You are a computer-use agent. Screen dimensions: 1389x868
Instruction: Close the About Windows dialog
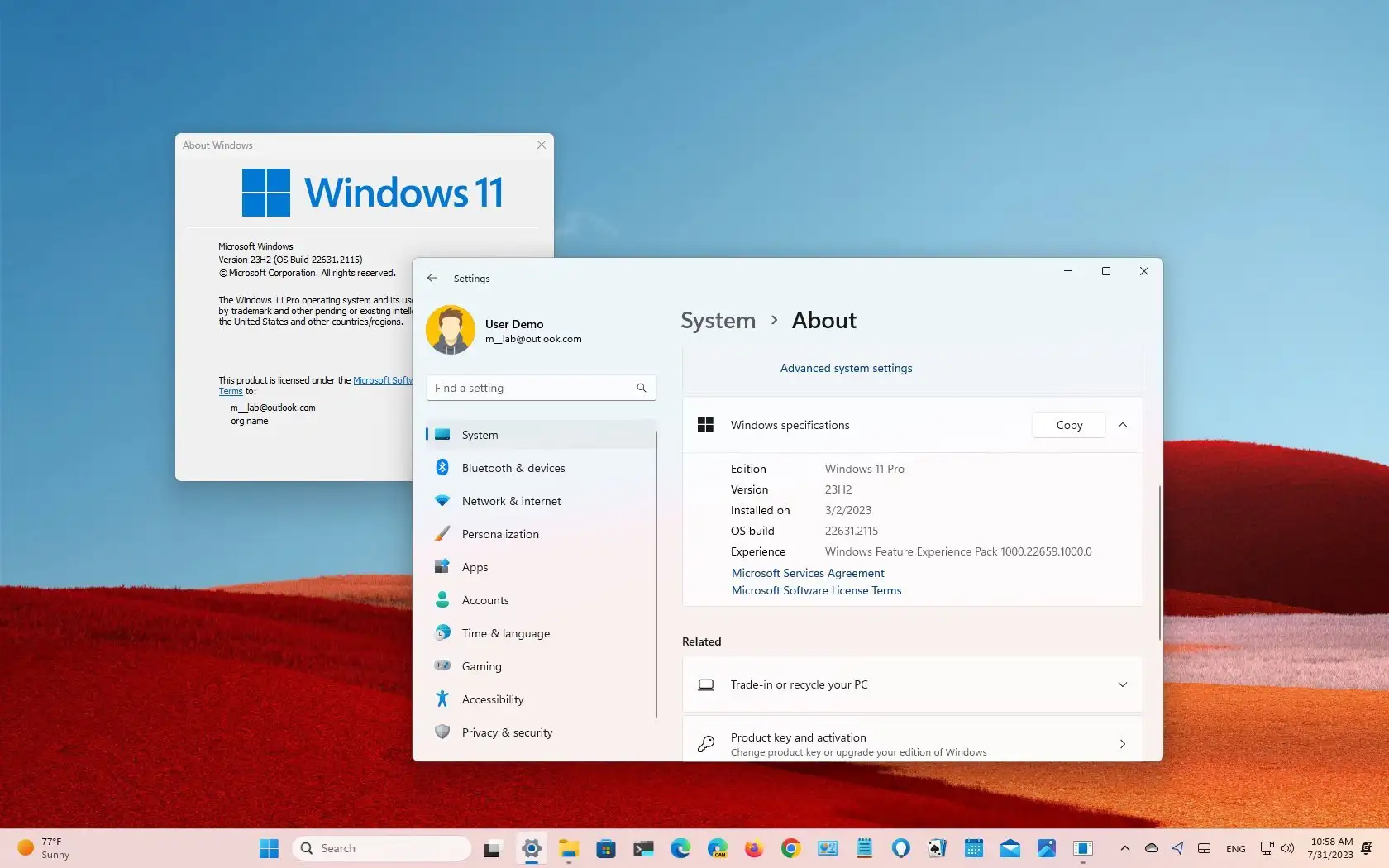(542, 145)
